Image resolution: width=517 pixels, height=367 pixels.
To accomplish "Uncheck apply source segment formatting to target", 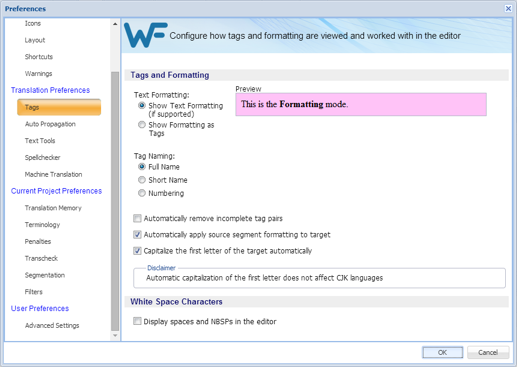I will [x=137, y=235].
